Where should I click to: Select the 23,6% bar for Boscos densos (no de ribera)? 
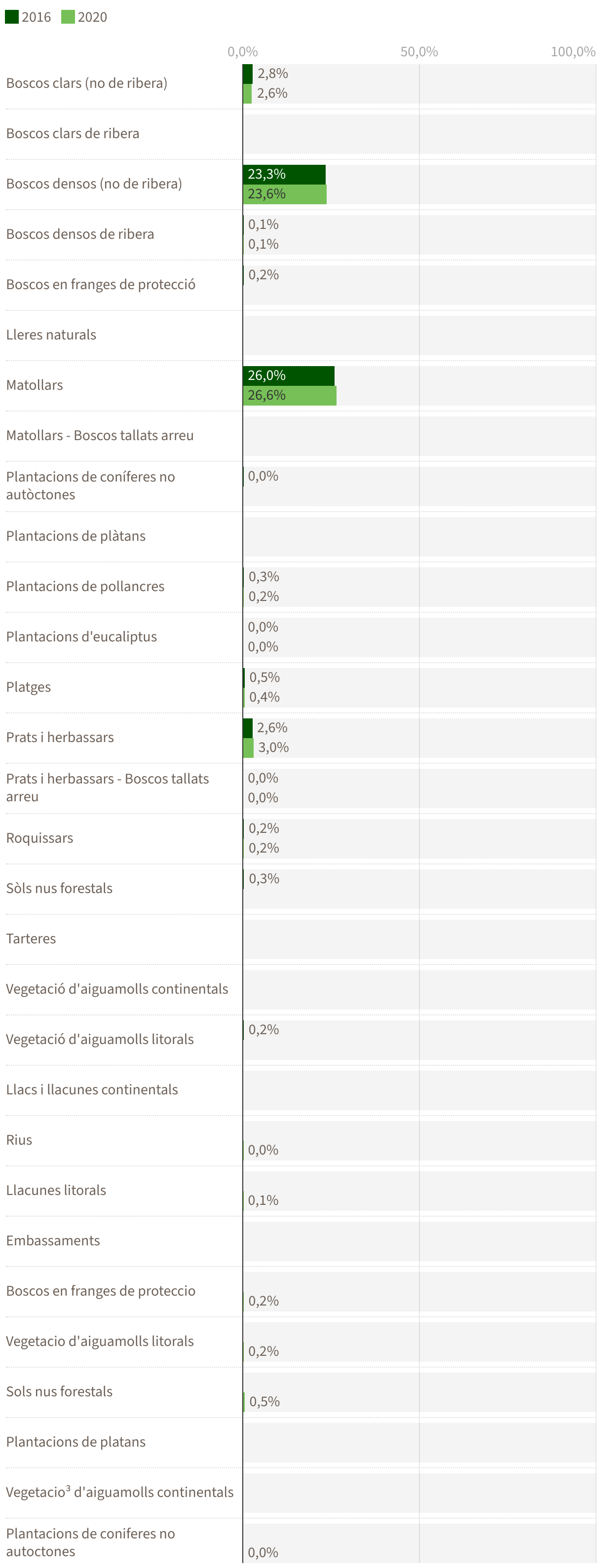285,194
